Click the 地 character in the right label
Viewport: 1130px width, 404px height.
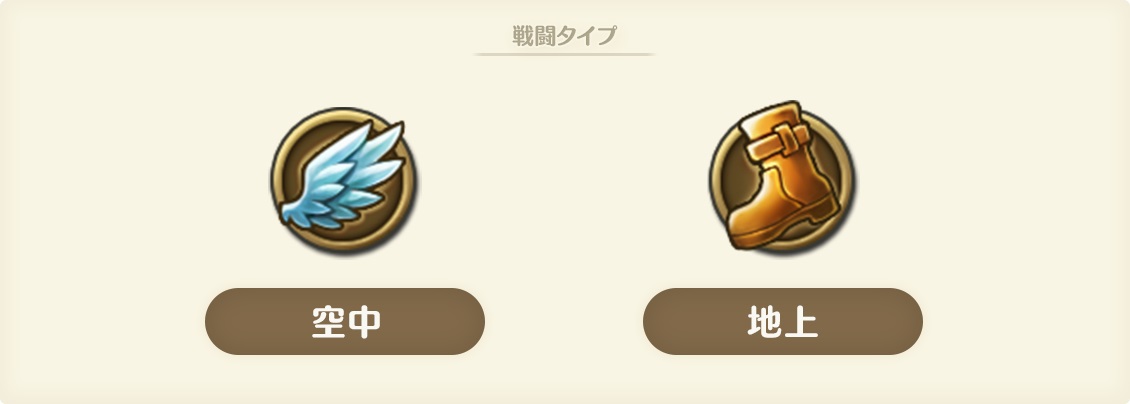point(765,322)
